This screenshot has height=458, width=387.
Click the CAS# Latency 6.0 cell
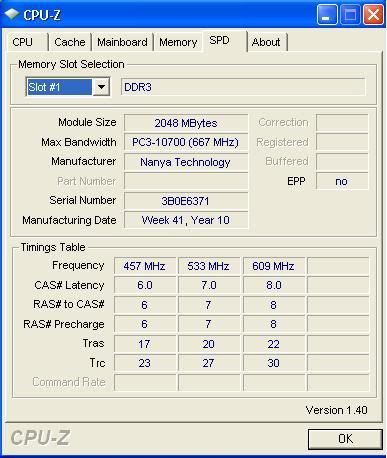(145, 285)
